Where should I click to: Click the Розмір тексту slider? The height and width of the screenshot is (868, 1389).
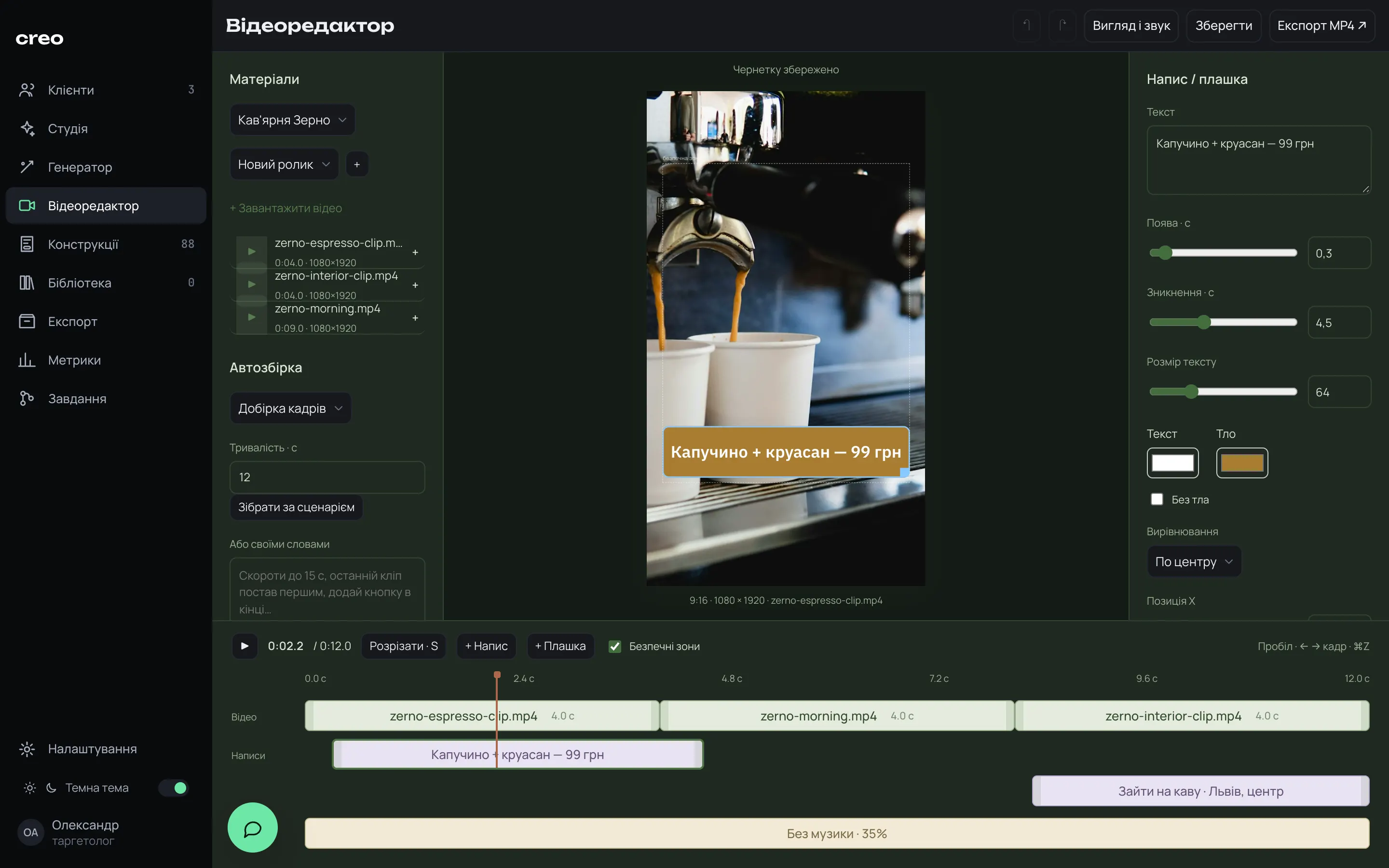point(1223,392)
